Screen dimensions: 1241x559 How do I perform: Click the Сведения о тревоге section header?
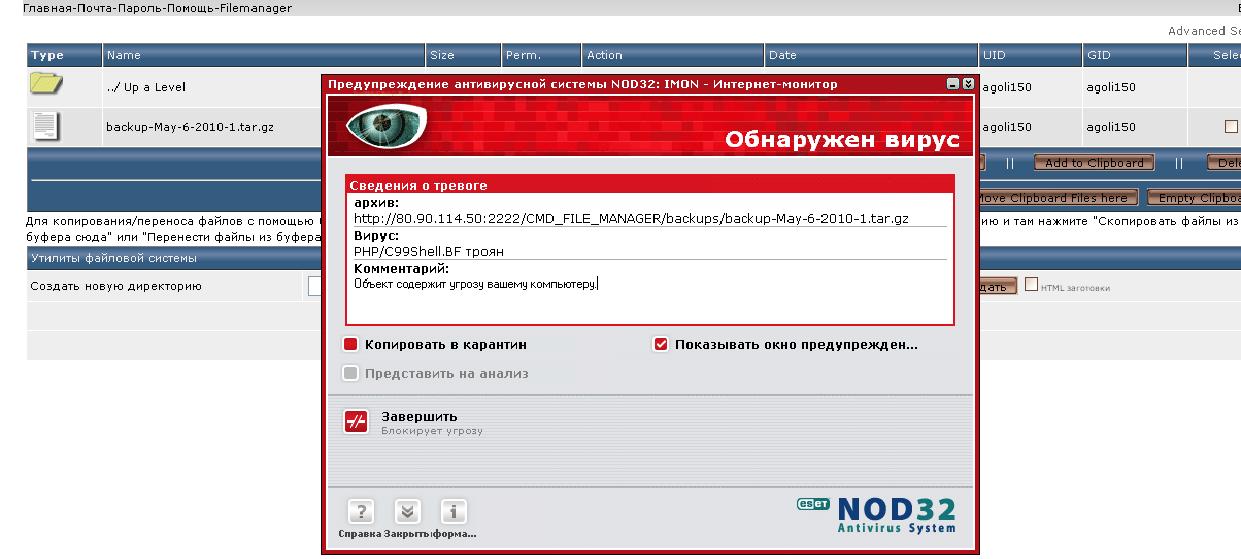pyautogui.click(x=419, y=185)
